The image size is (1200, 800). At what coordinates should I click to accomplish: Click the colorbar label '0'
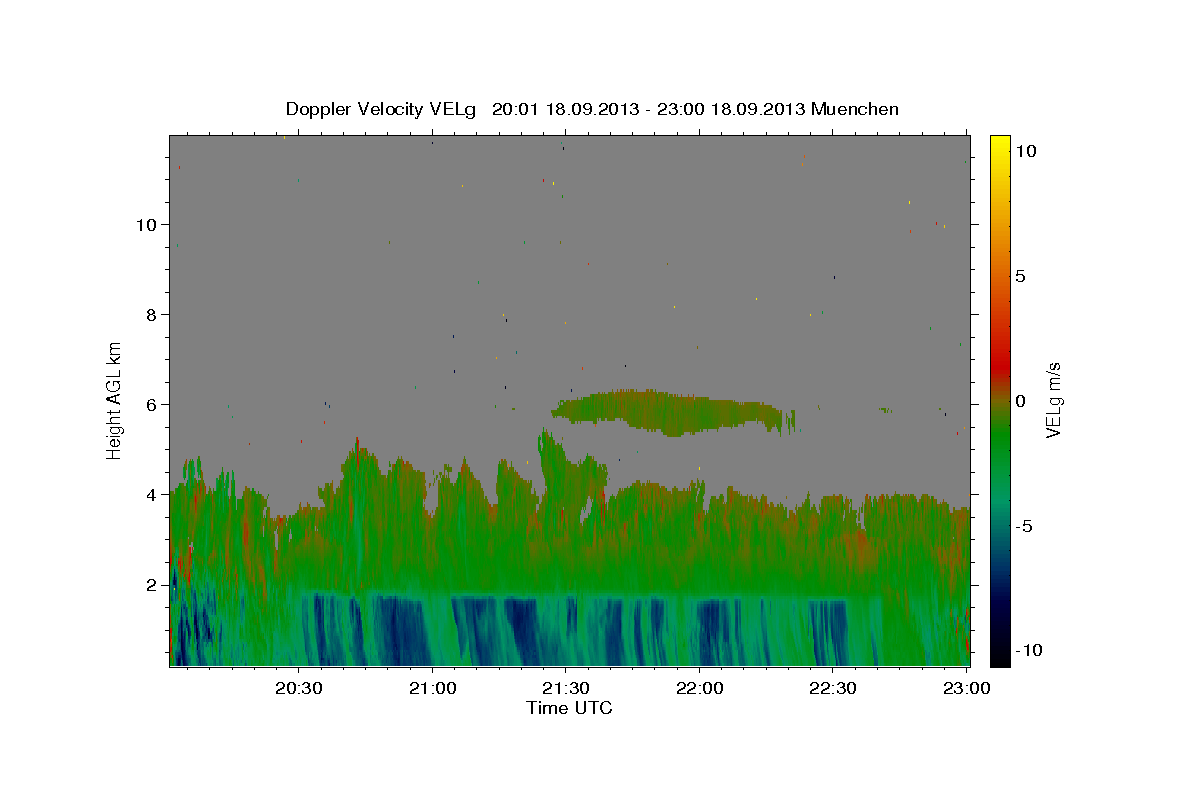(1020, 401)
